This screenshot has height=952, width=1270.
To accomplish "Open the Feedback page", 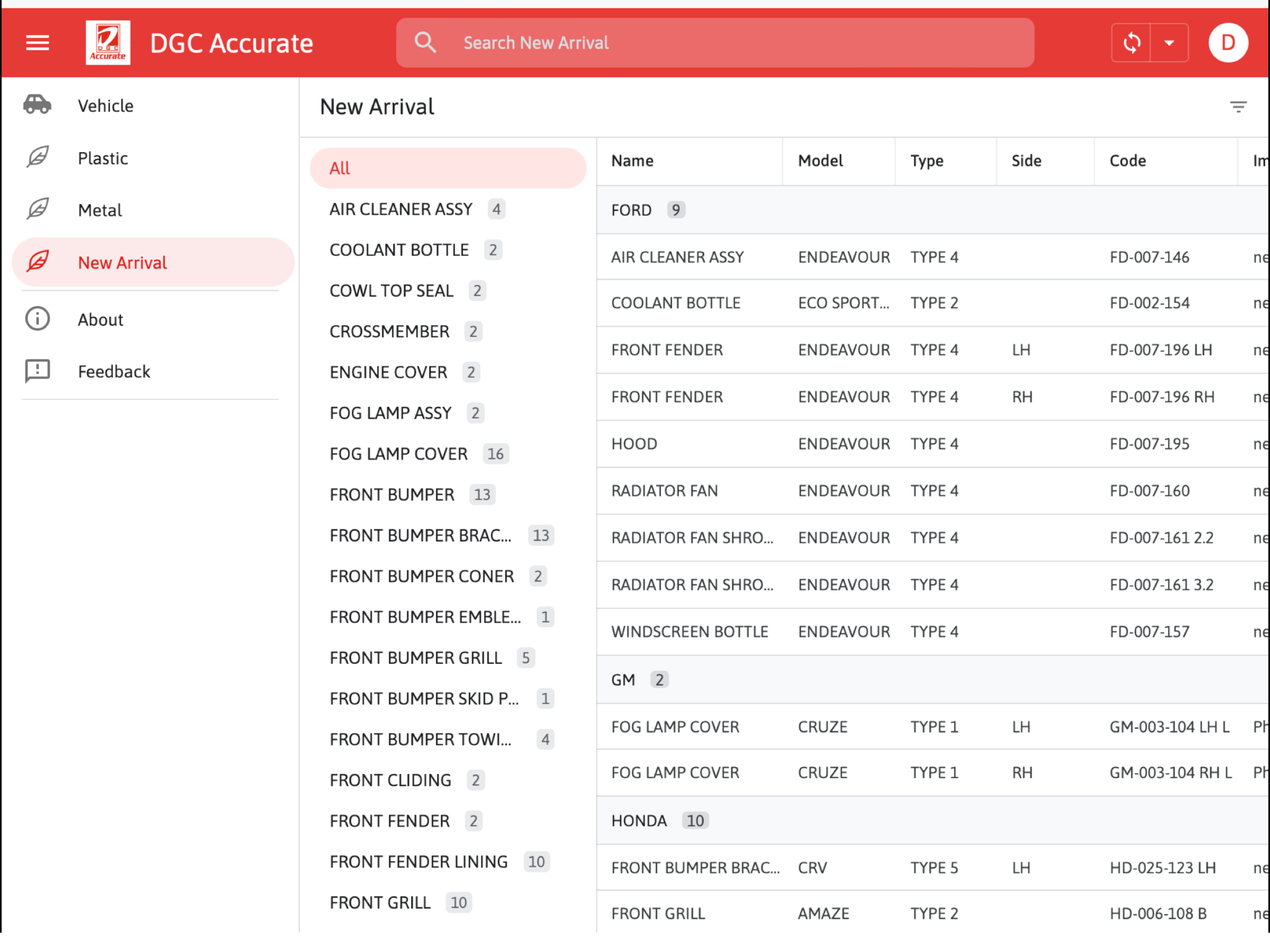I will 153,372.
